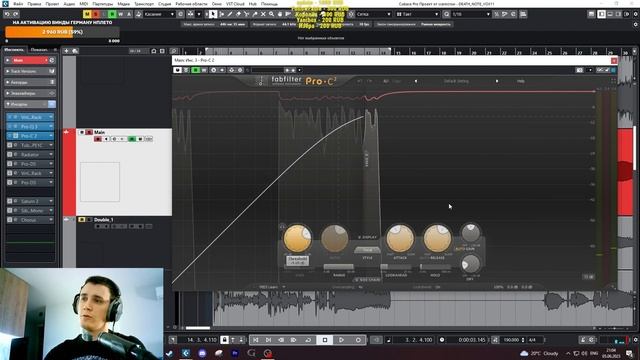Click Pro-C 2 Release knob
This screenshot has height=360, width=640.
click(437, 238)
